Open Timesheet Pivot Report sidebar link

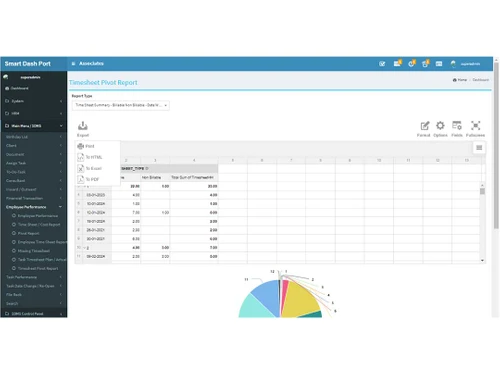(38, 268)
